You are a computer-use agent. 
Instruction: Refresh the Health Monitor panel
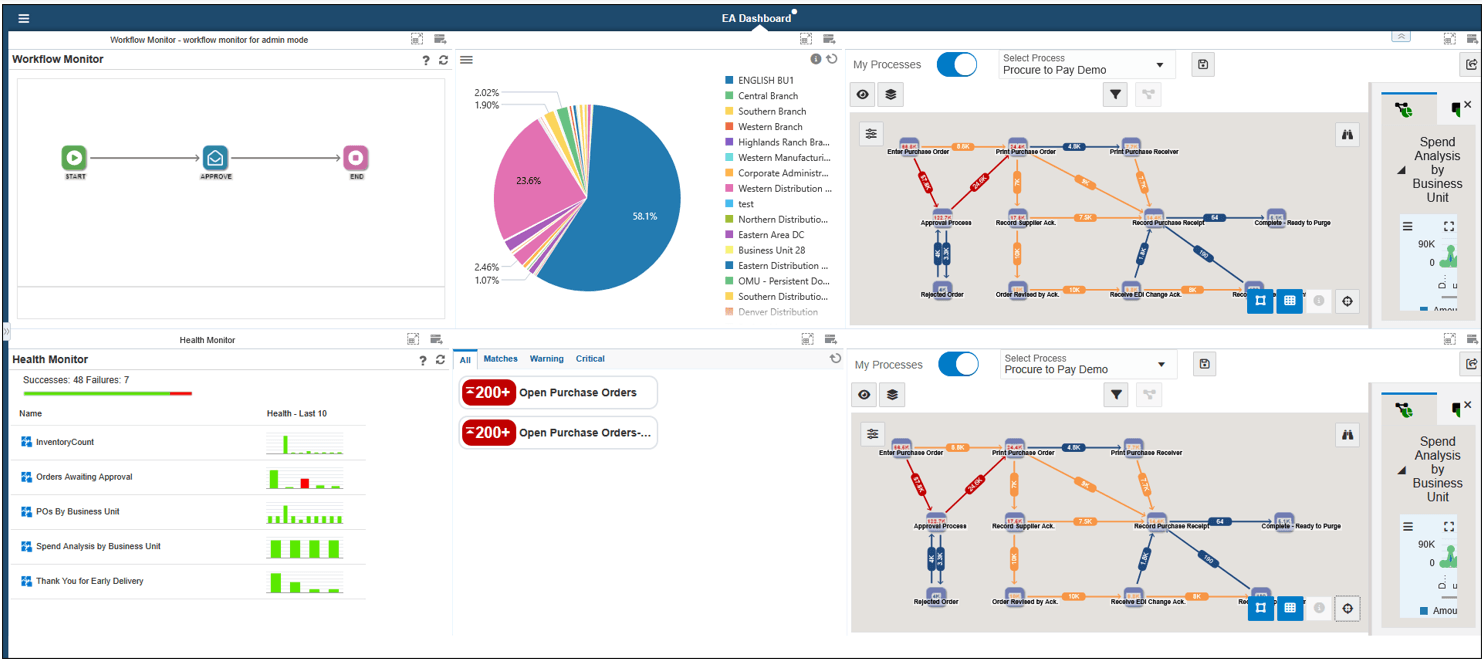(440, 360)
